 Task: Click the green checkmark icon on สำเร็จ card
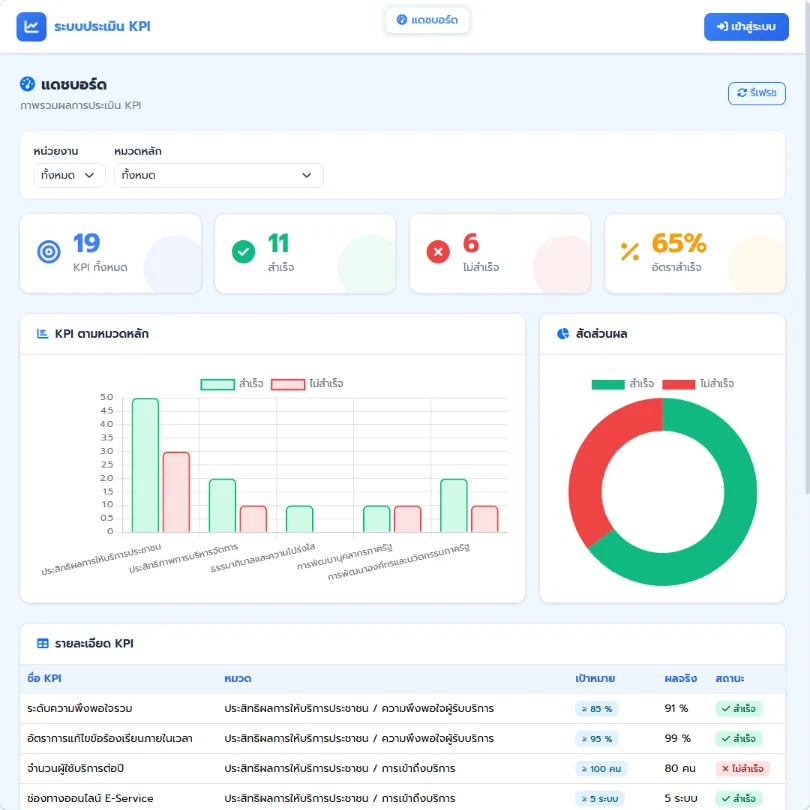point(243,252)
